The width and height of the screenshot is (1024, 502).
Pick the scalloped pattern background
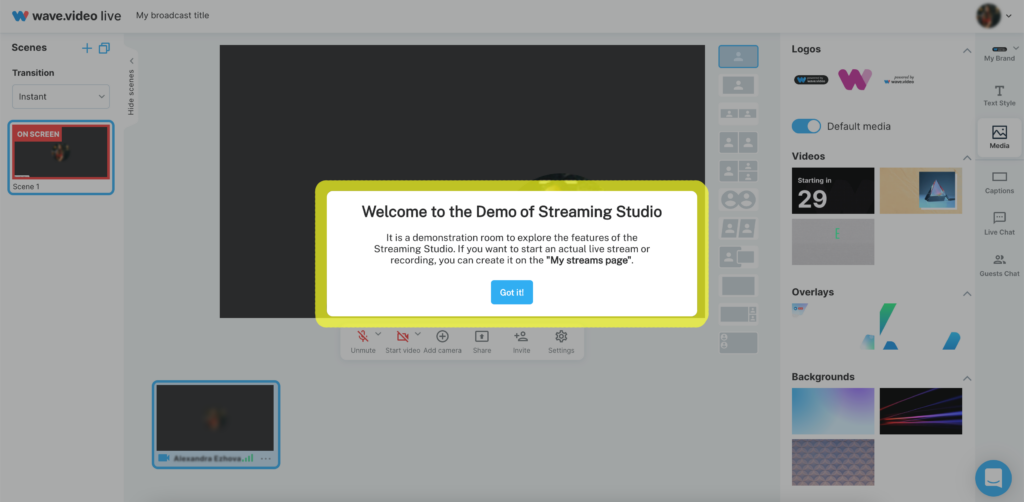[x=833, y=462]
